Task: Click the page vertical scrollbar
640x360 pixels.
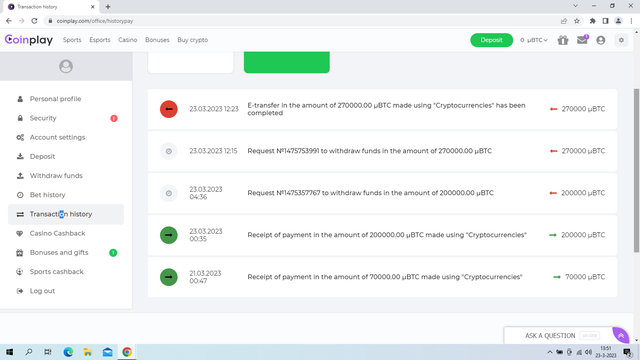Action: [x=636, y=171]
